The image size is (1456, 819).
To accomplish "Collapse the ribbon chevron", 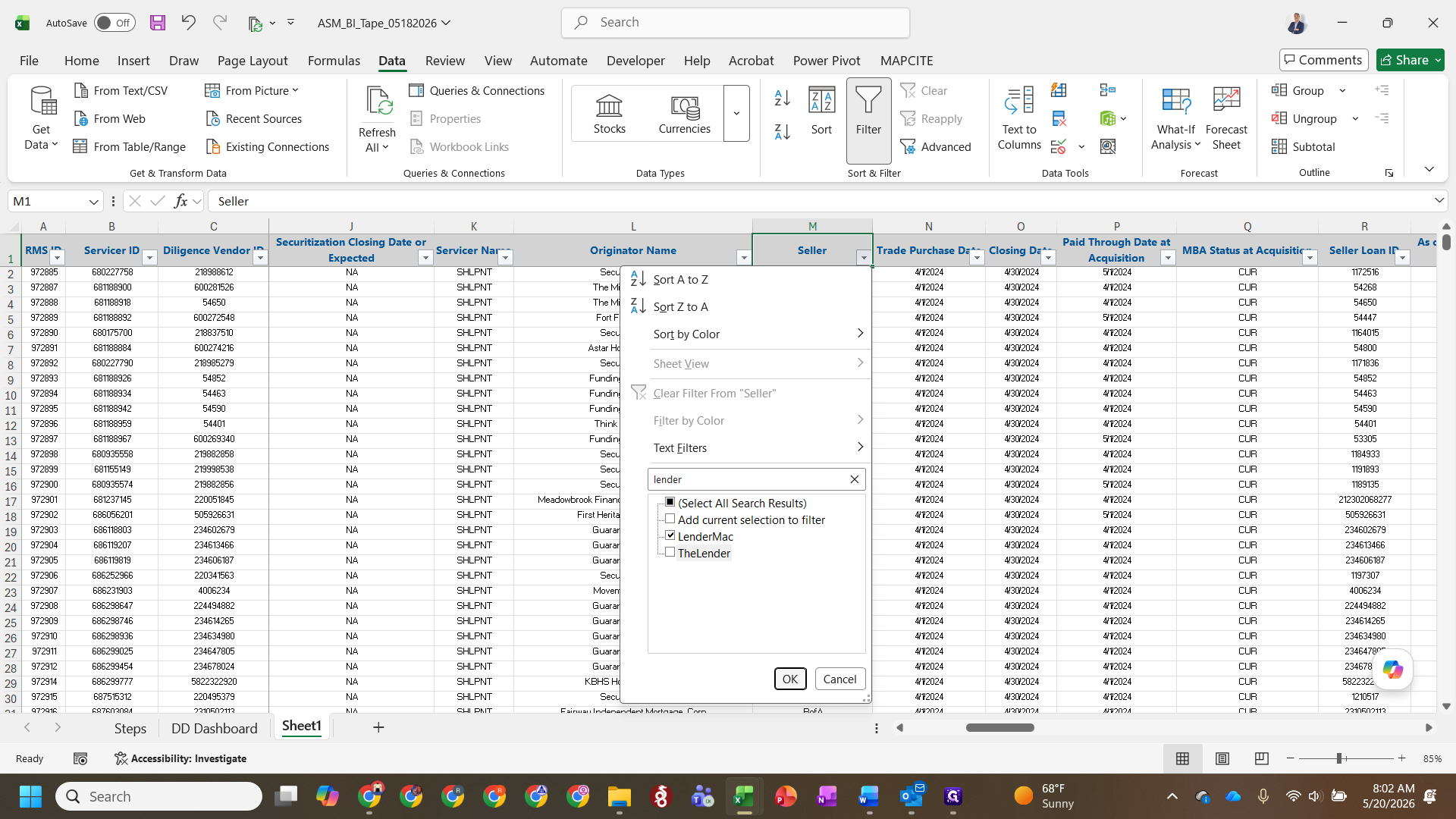I will tap(1429, 169).
